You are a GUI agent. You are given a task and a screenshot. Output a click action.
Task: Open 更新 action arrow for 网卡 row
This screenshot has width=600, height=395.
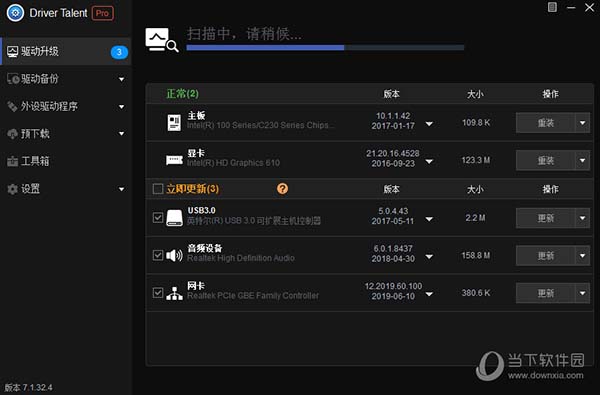[582, 293]
